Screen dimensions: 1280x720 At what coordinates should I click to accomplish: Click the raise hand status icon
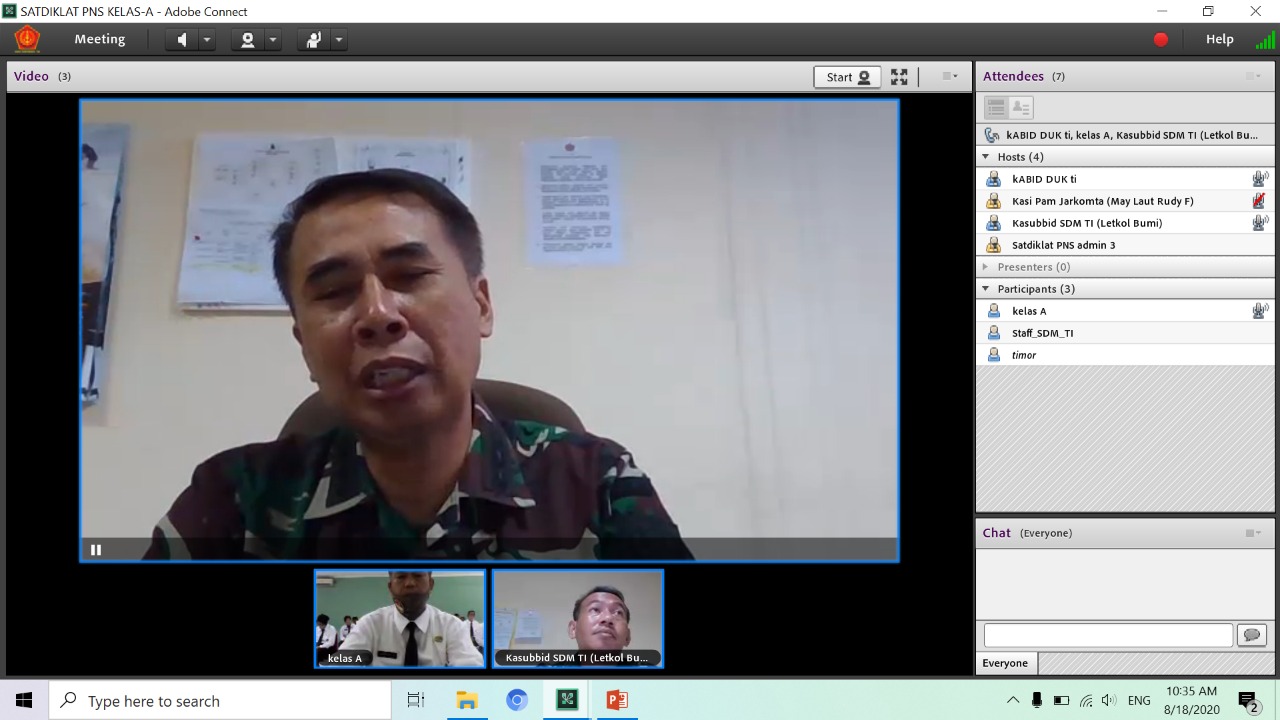point(313,40)
